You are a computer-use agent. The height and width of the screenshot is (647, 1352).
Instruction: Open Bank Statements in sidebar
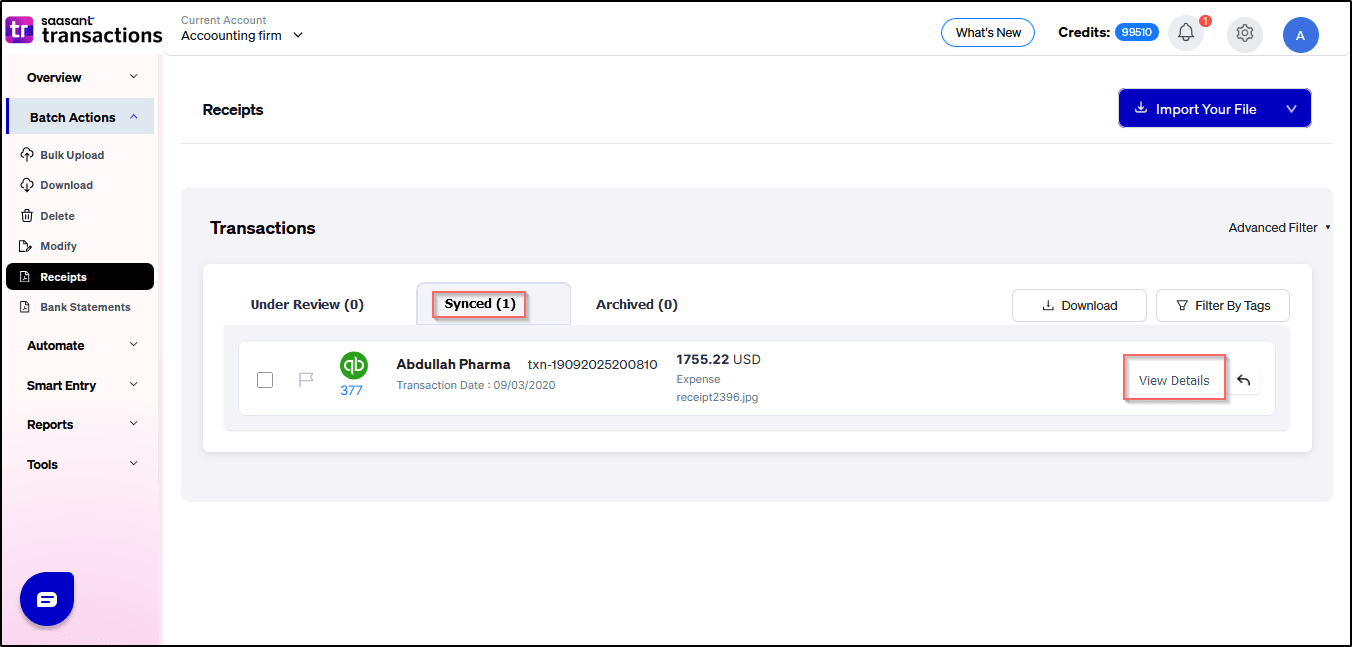coord(85,307)
